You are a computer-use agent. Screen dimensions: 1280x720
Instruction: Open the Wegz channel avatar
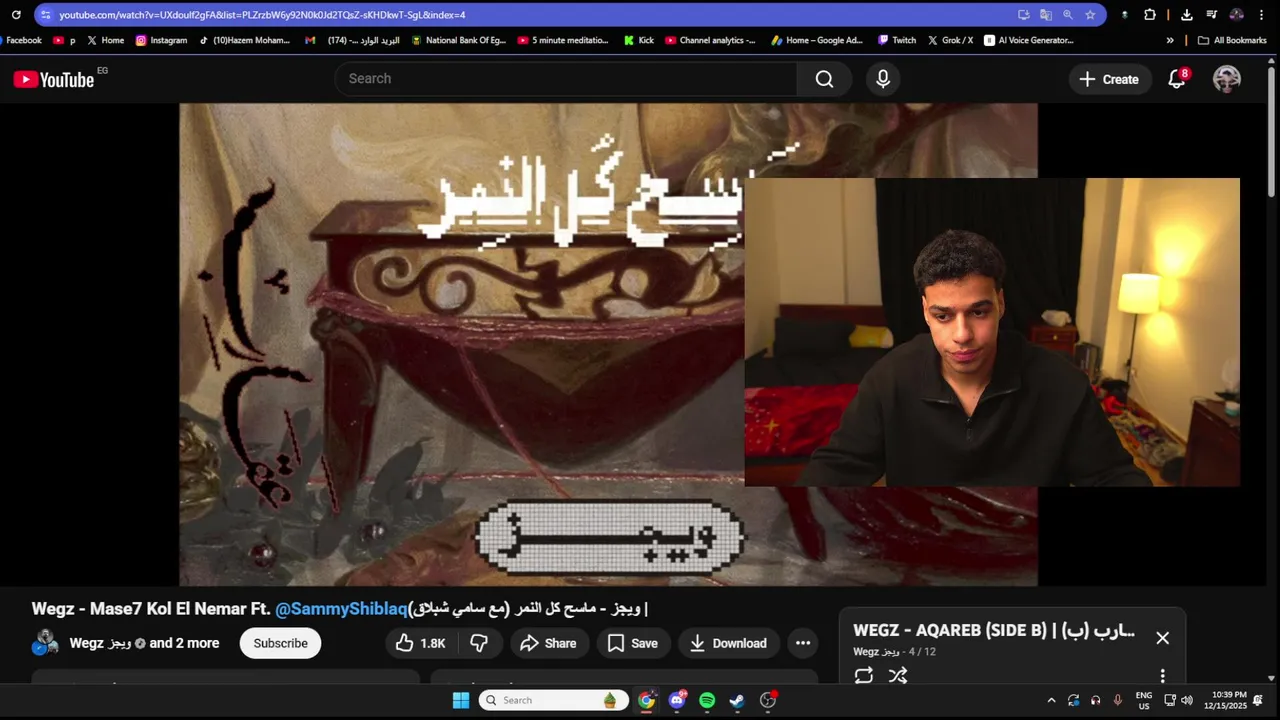point(46,643)
